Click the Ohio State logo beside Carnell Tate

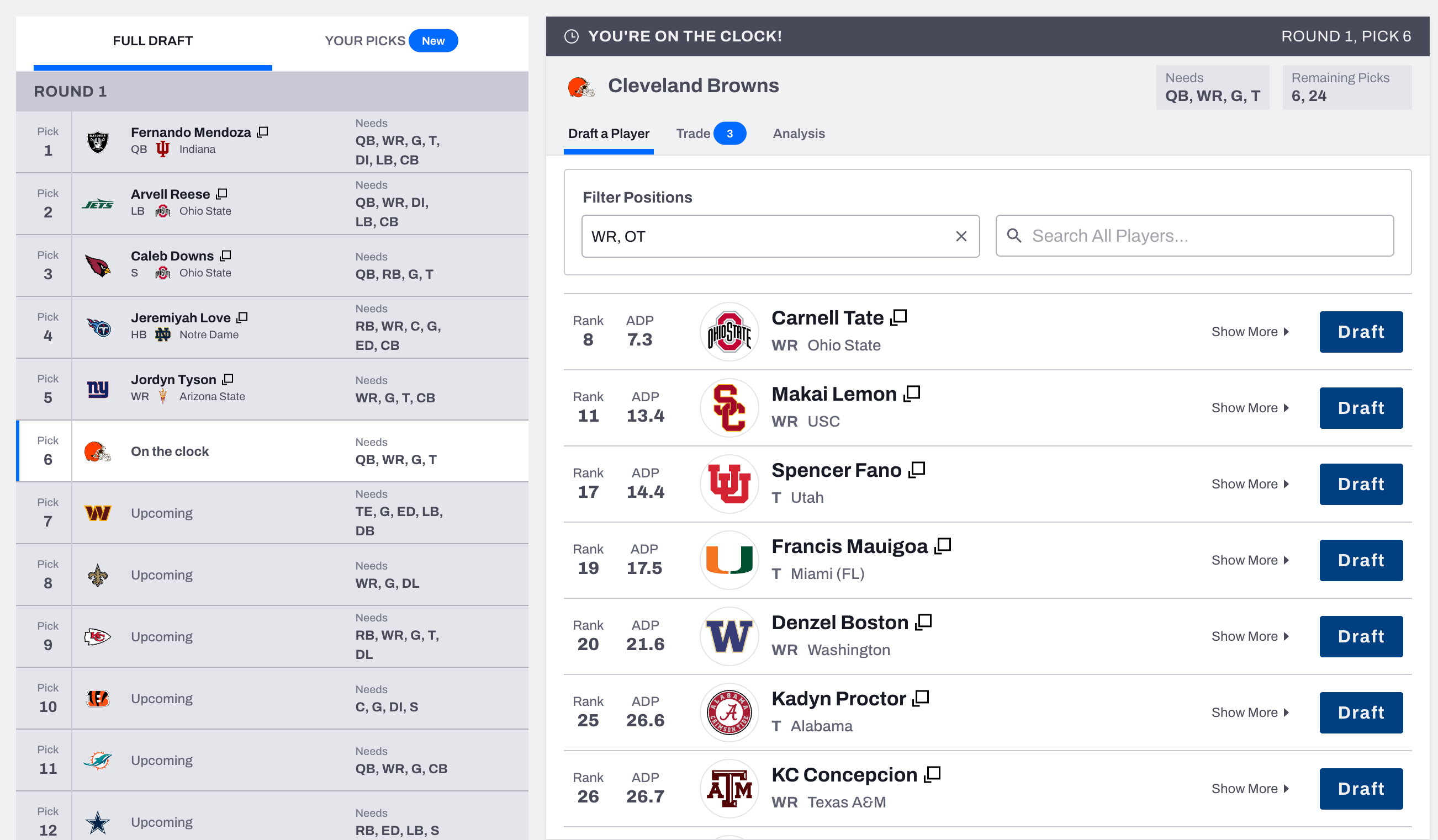(x=729, y=331)
